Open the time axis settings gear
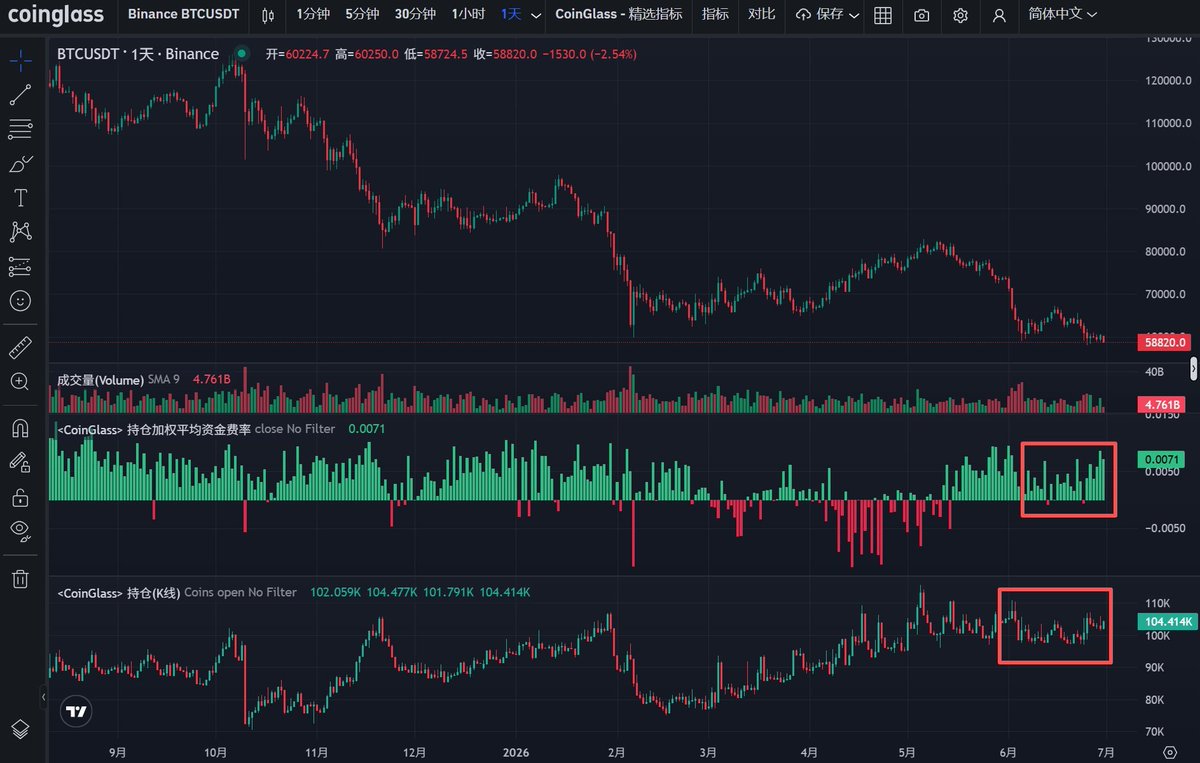This screenshot has height=763, width=1200. [1170, 752]
